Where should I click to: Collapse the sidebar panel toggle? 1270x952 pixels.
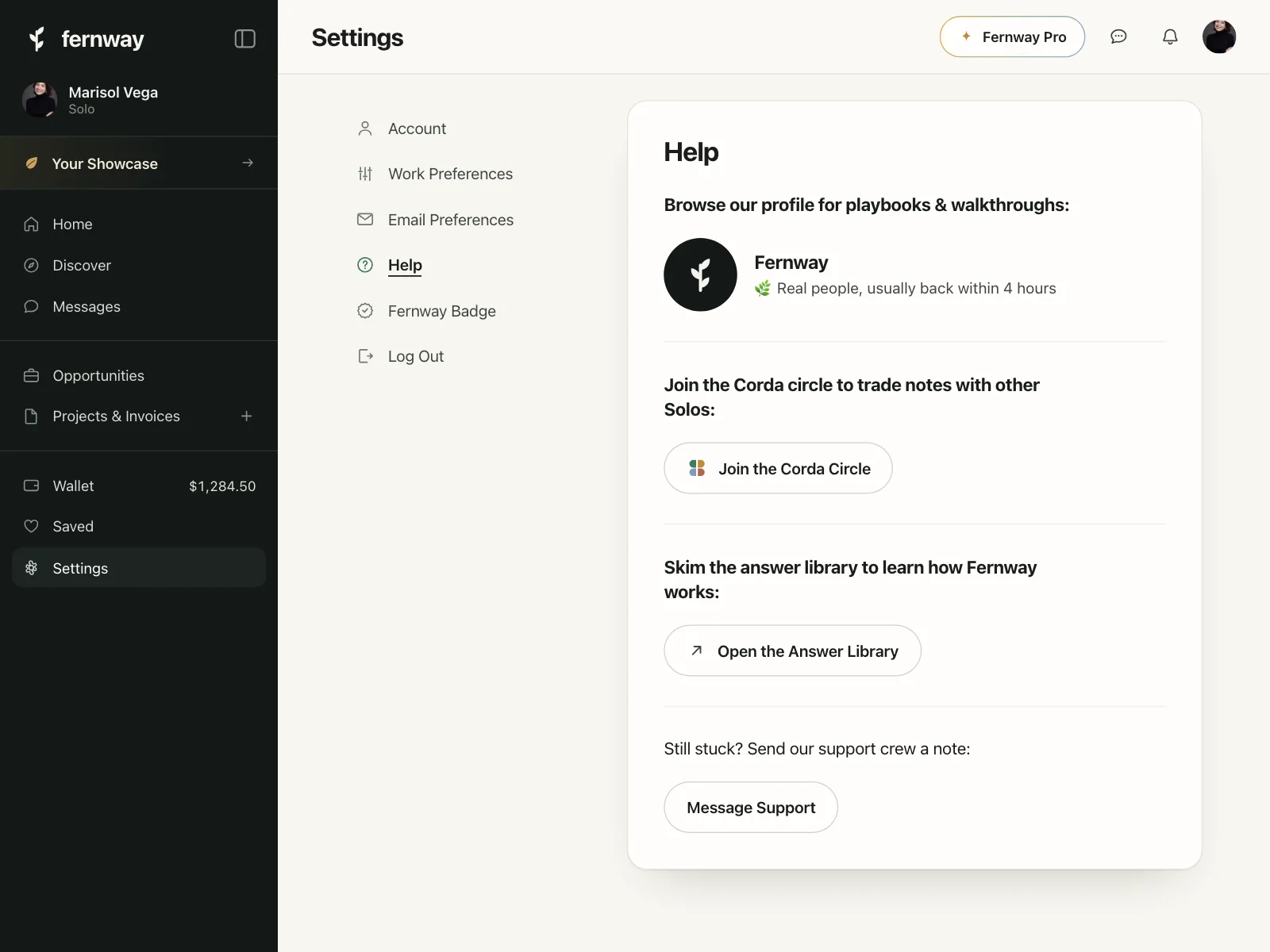coord(245,39)
